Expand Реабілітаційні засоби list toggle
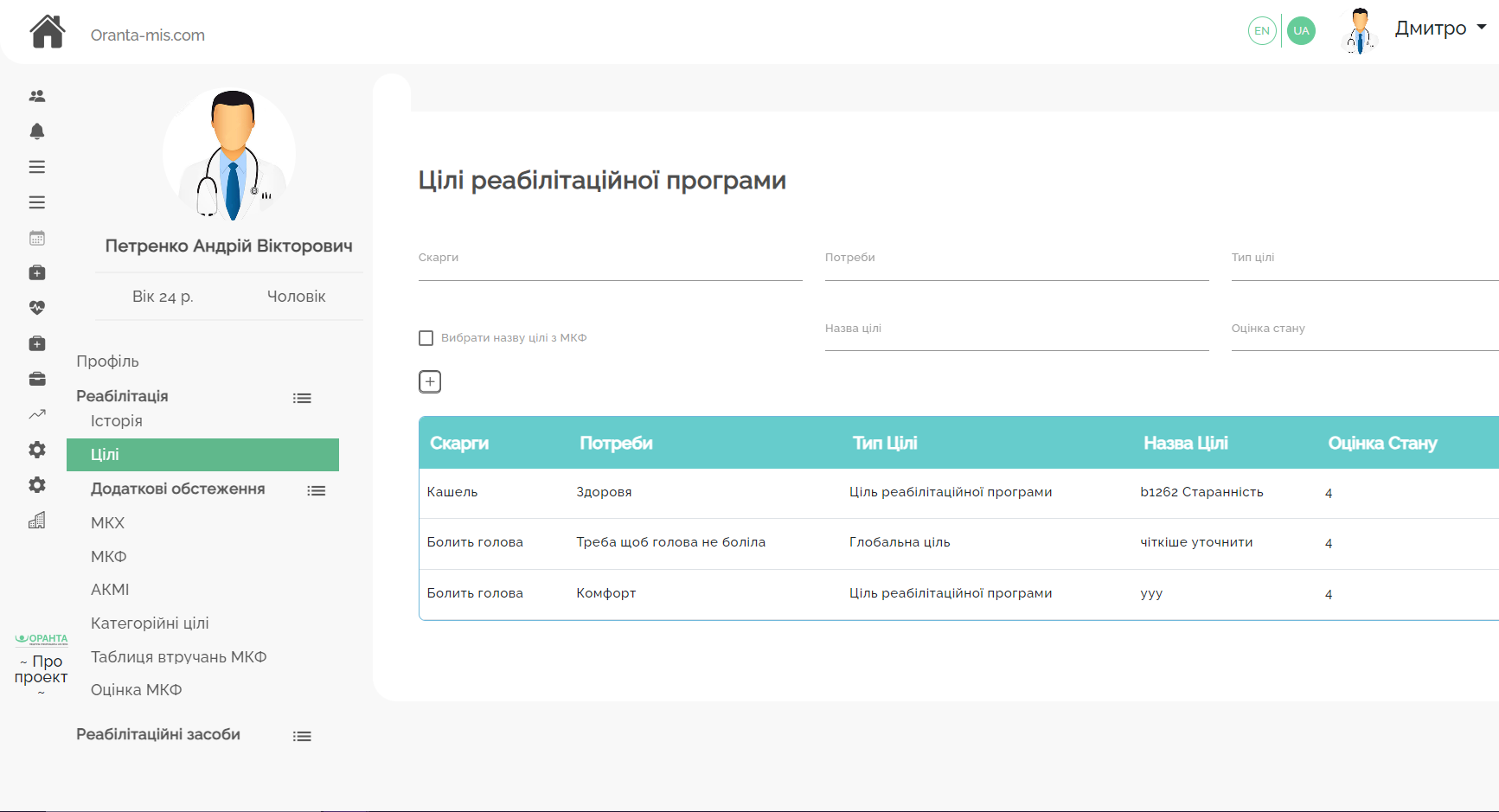Screen dimensions: 1499x812 tap(302, 737)
